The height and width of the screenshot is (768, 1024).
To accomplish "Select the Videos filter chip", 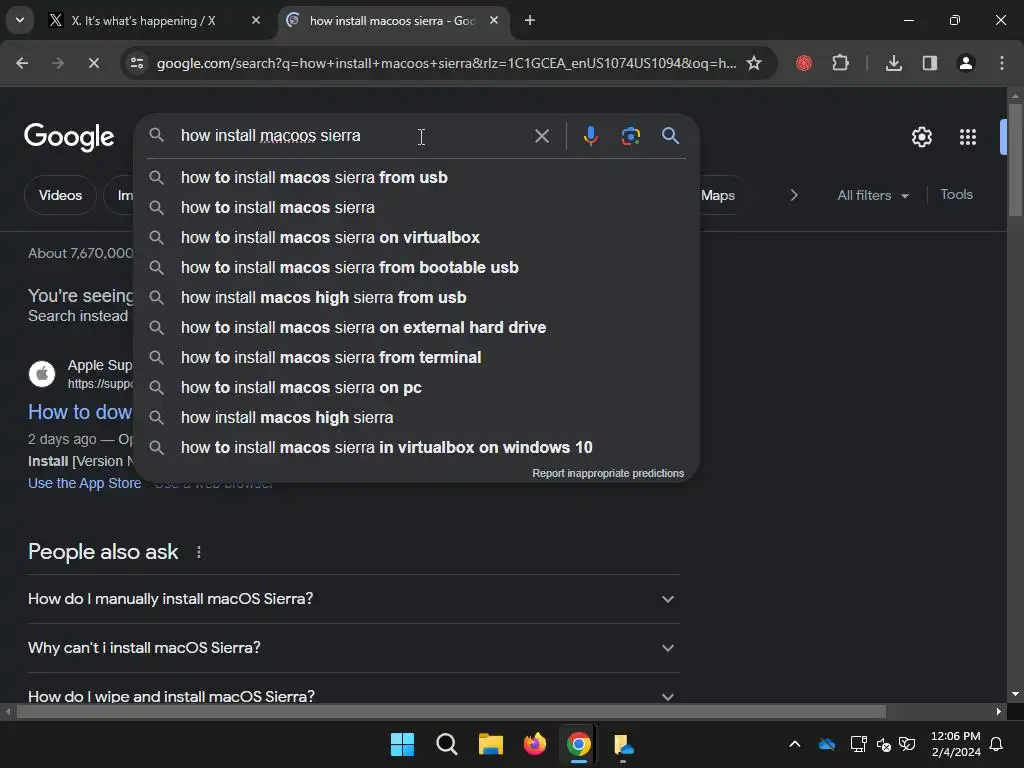I will tap(60, 195).
